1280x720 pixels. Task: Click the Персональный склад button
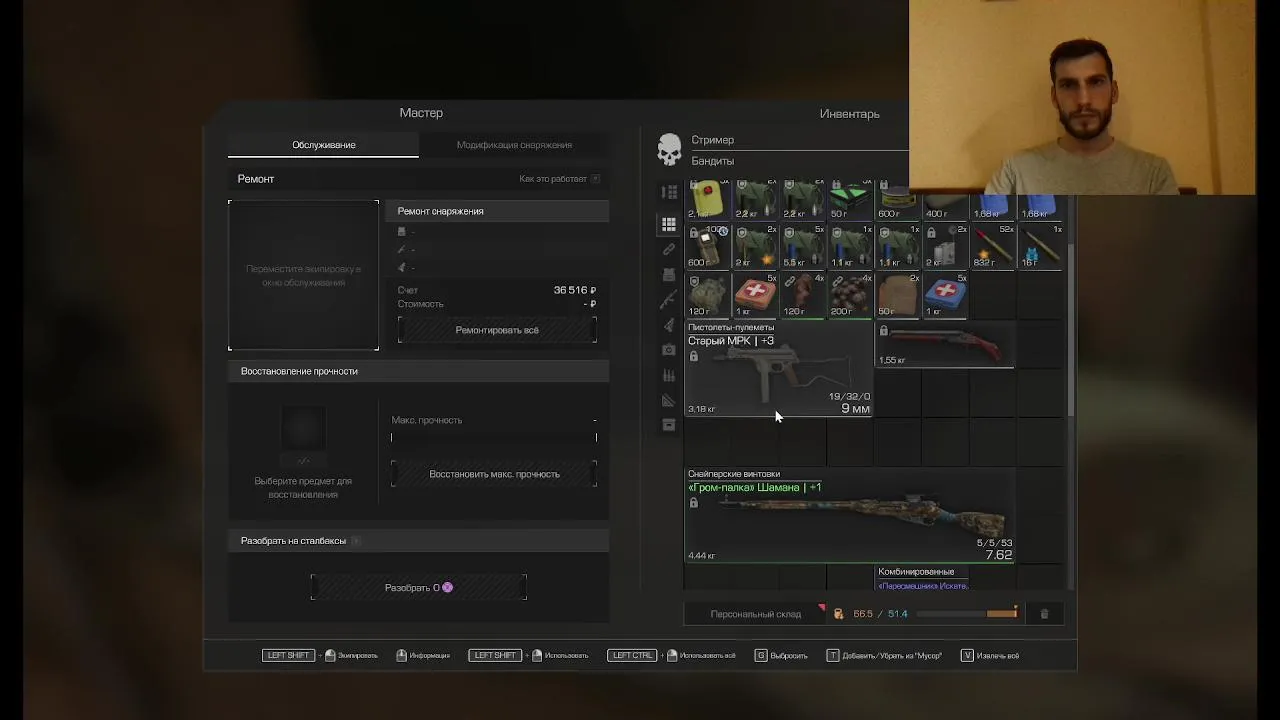click(755, 614)
